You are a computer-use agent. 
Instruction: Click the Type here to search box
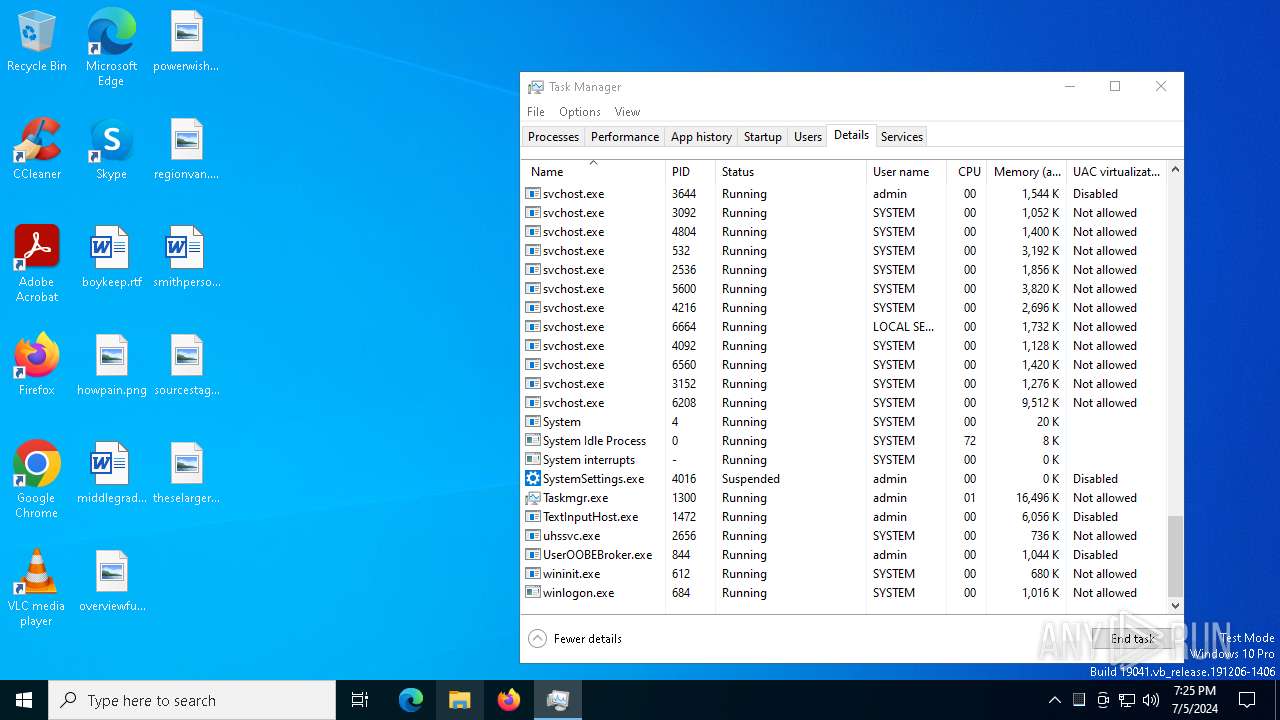(192, 700)
